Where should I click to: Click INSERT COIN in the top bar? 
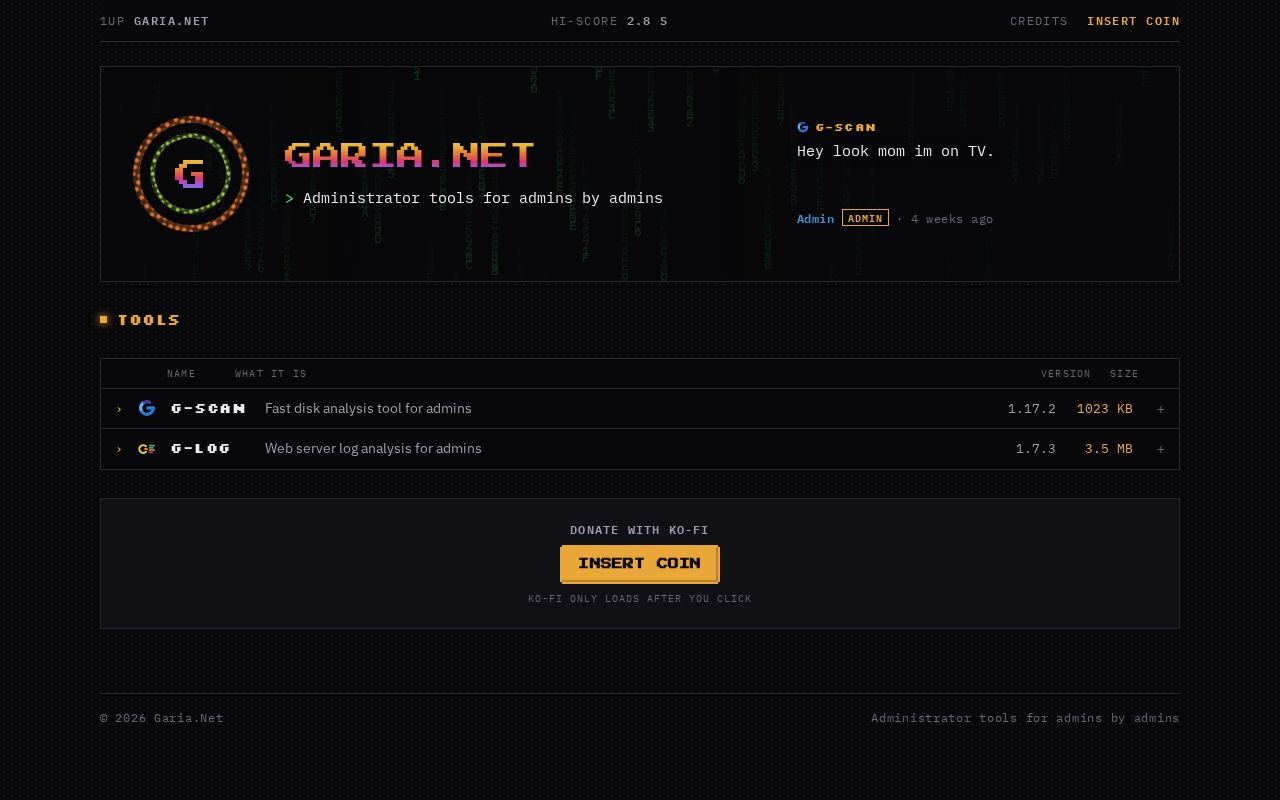click(1133, 21)
